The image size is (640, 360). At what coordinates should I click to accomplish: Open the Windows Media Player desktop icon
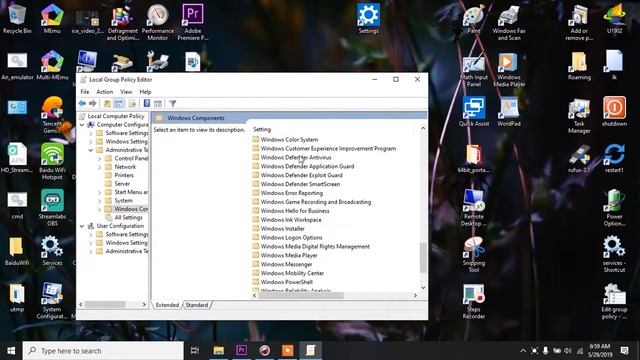click(509, 69)
